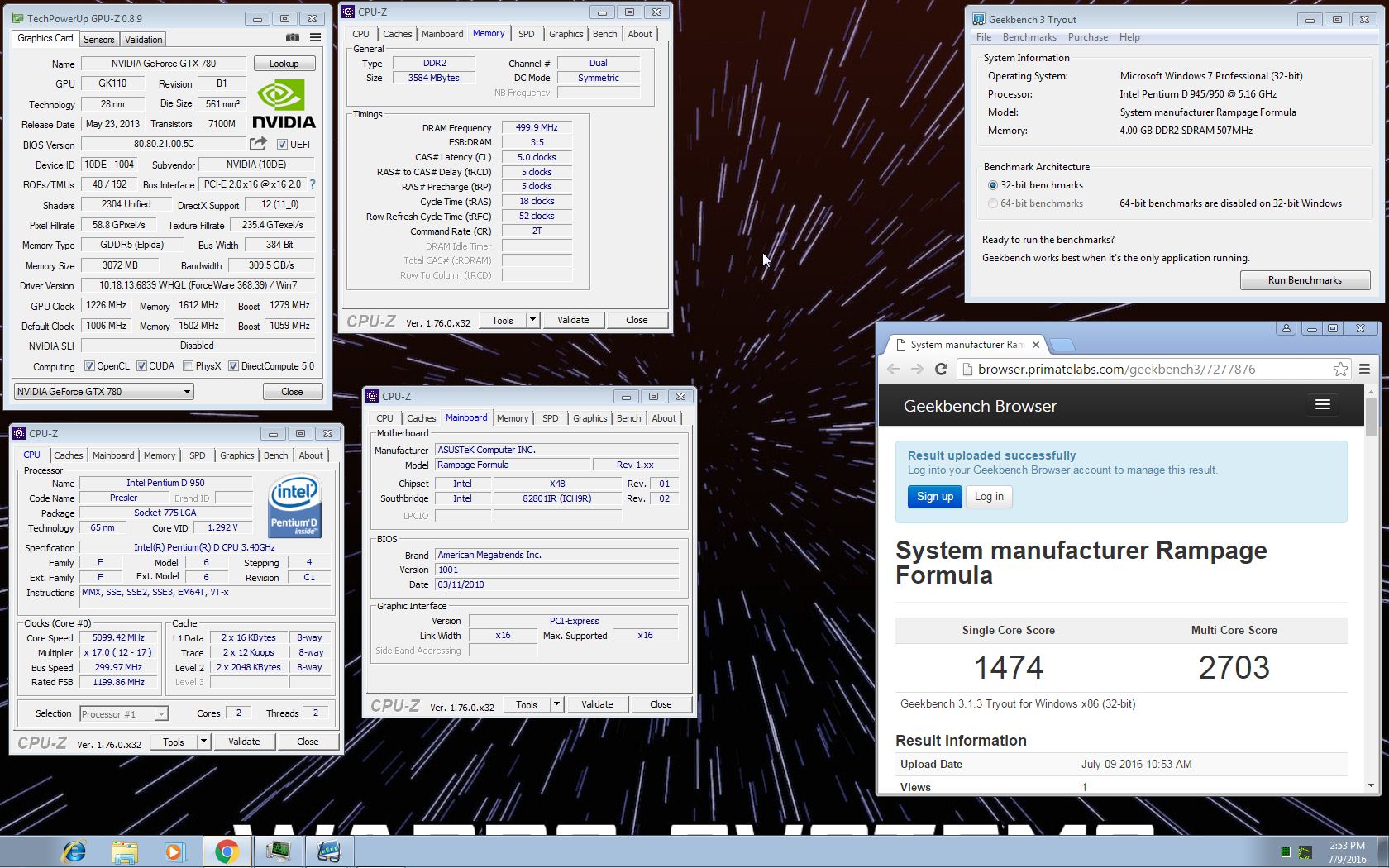Switch to Chrome in the taskbar

[x=227, y=851]
